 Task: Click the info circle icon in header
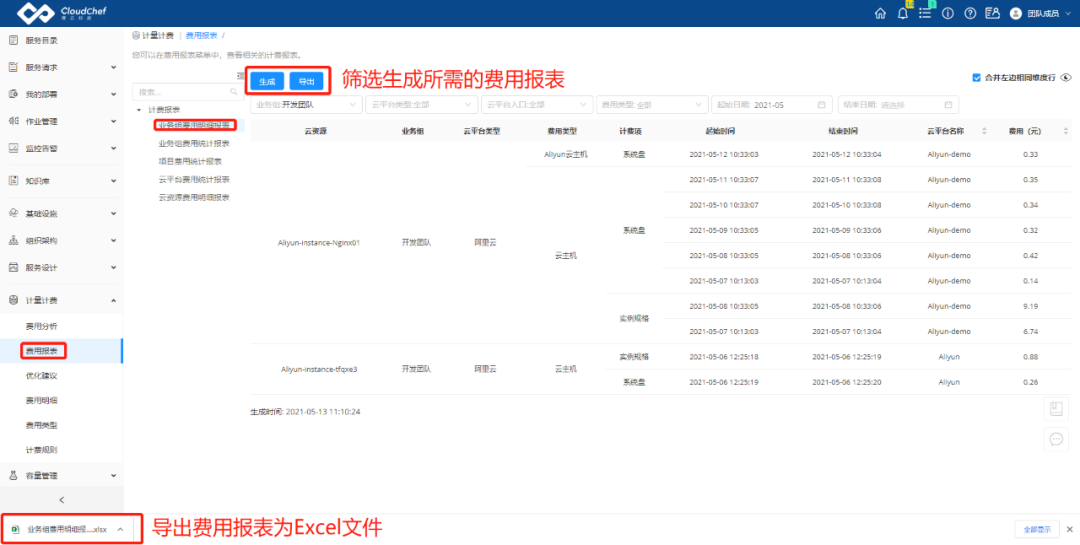(x=948, y=13)
